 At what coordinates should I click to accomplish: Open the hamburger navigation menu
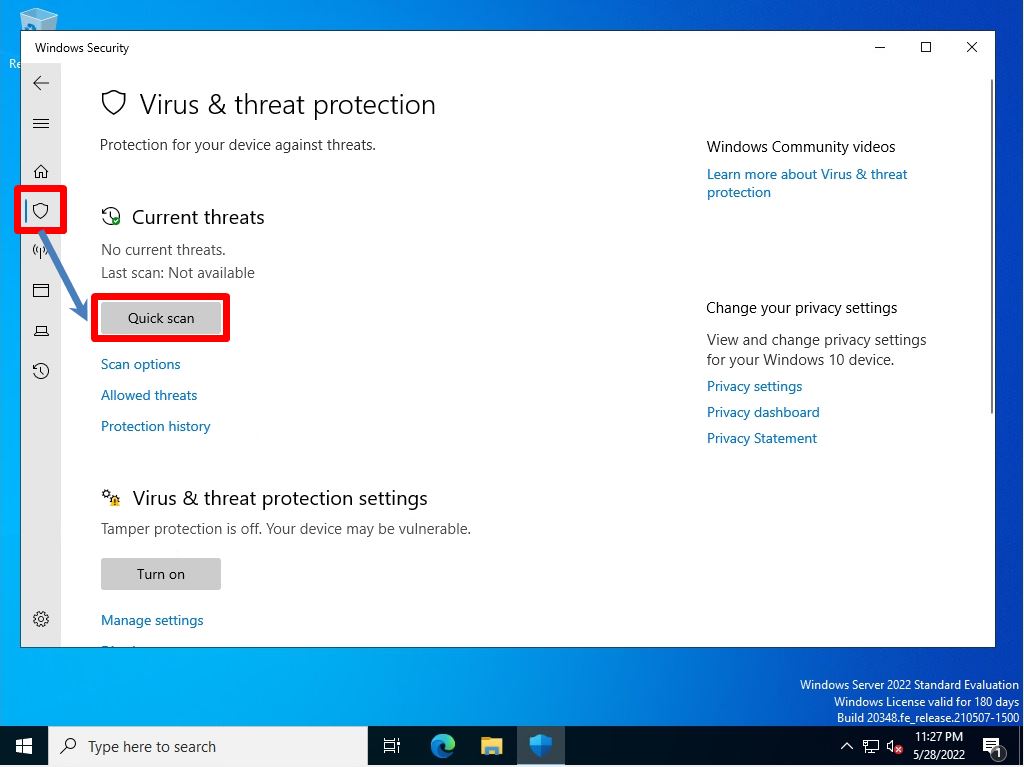tap(41, 123)
